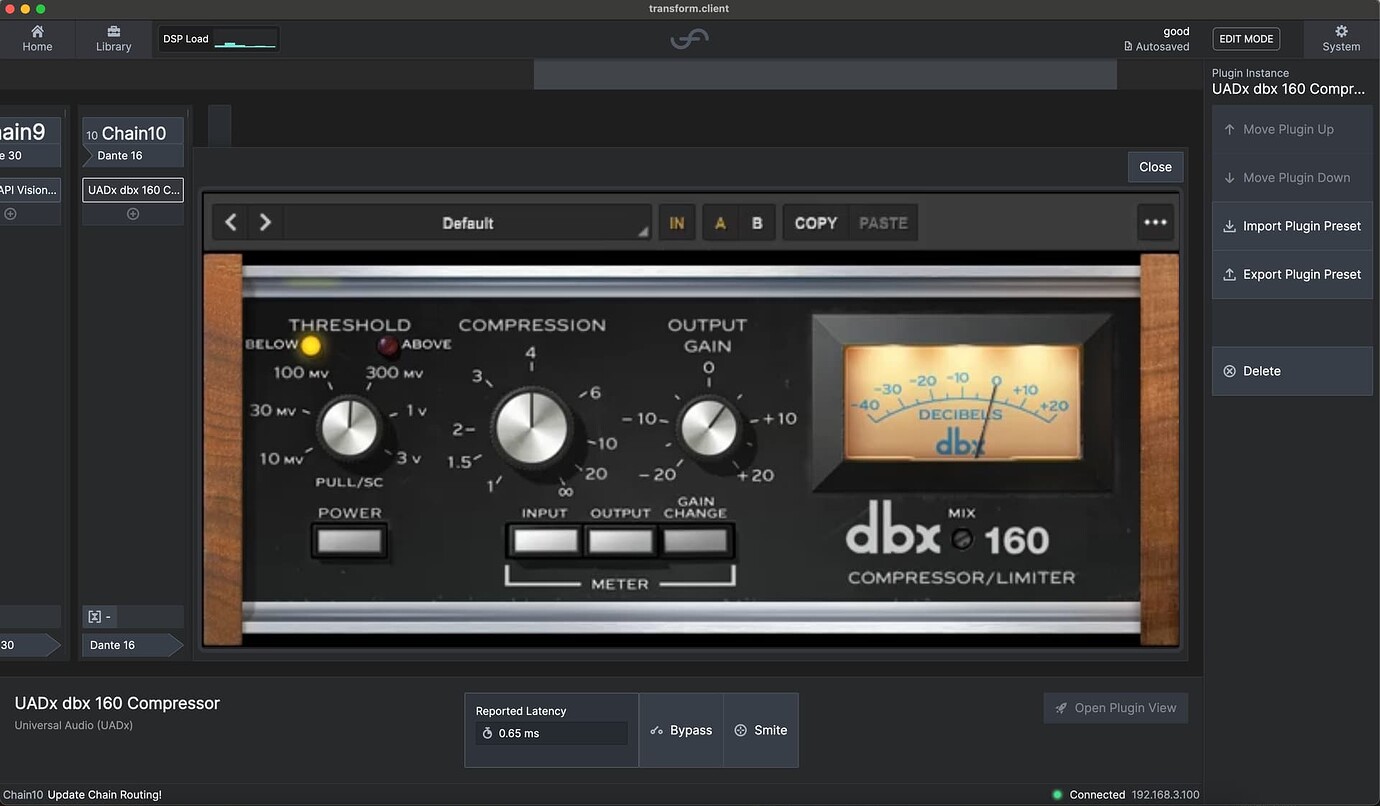Image resolution: width=1380 pixels, height=806 pixels.
Task: Load the previous plugin preset arrow
Action: (x=231, y=222)
